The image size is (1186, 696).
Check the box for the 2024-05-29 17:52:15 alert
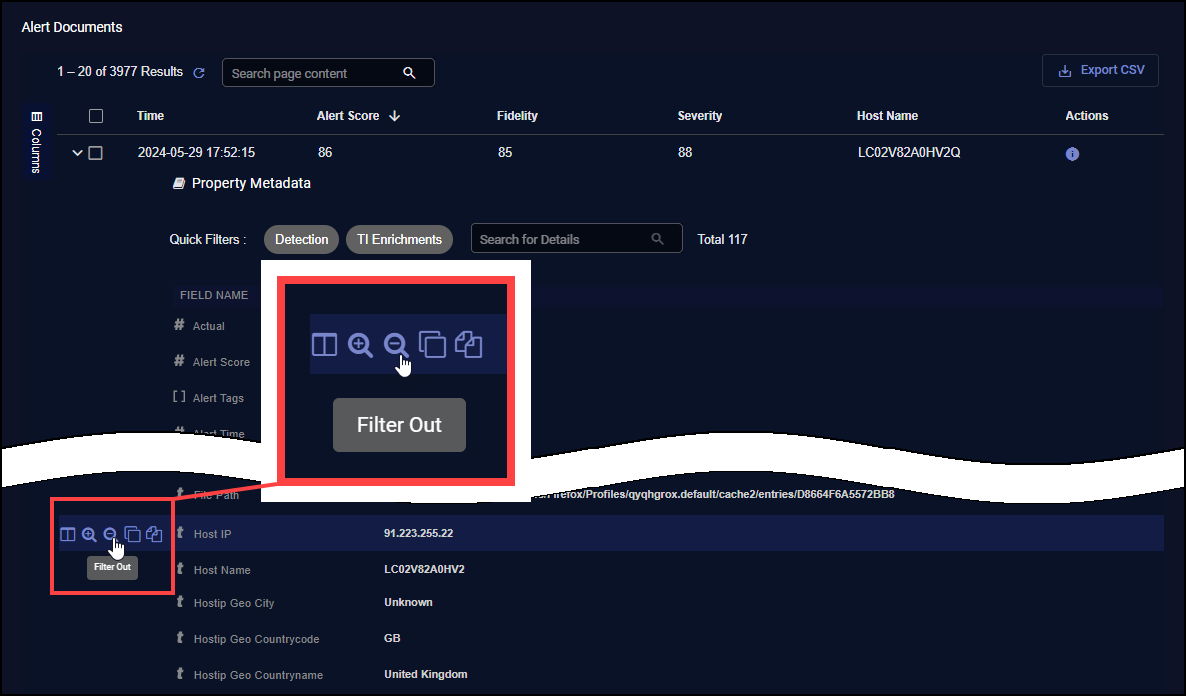tap(96, 153)
